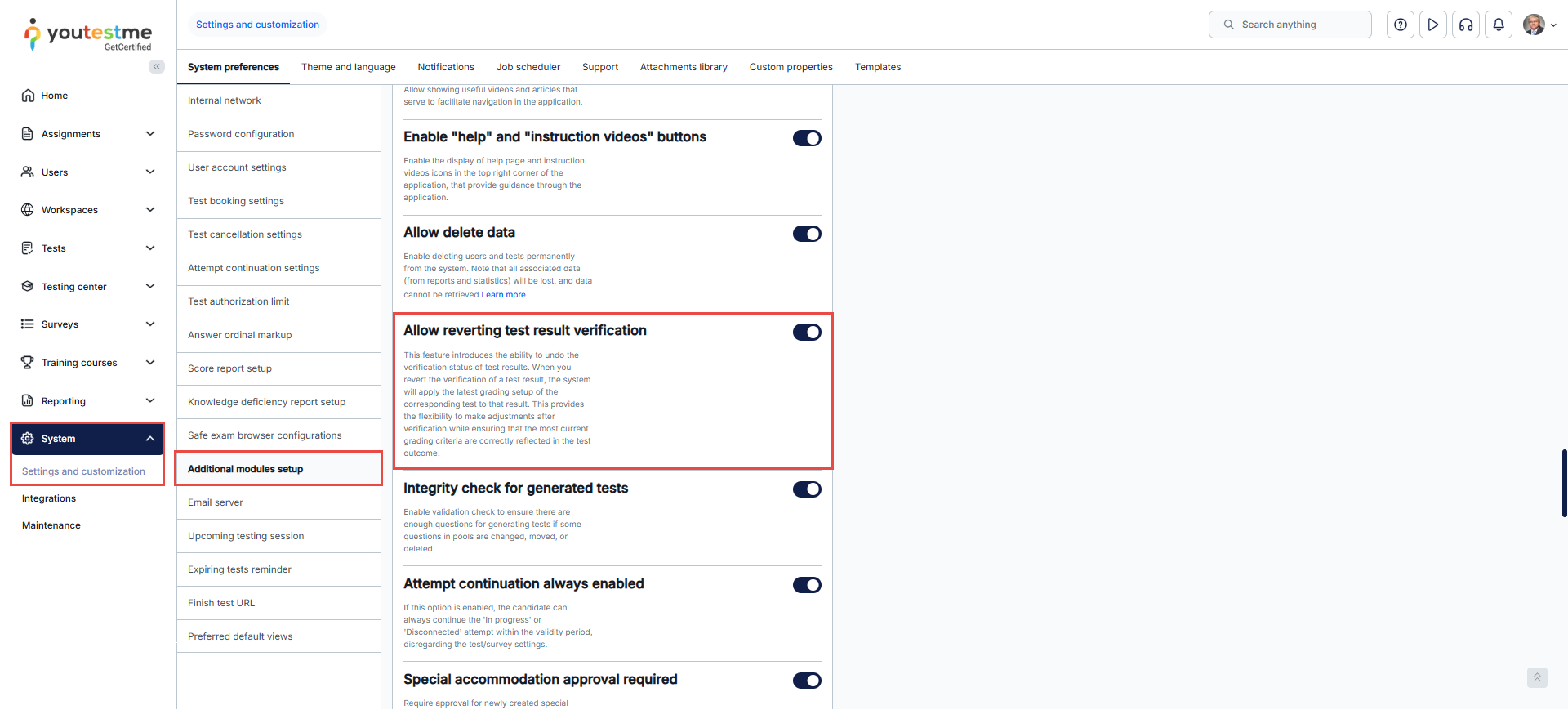Click the youtestme logo
Viewport: 1568px width, 710px height.
tap(88, 34)
